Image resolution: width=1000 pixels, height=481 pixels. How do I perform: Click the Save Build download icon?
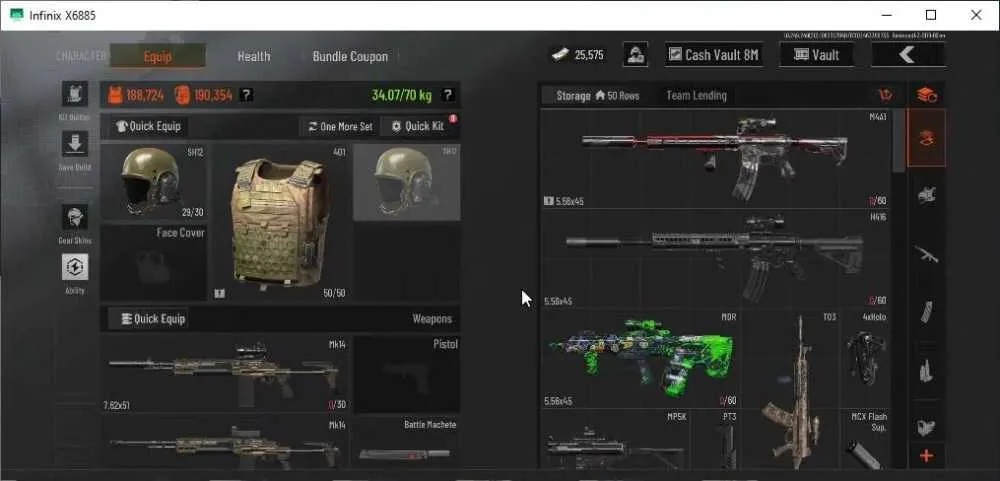(x=75, y=144)
